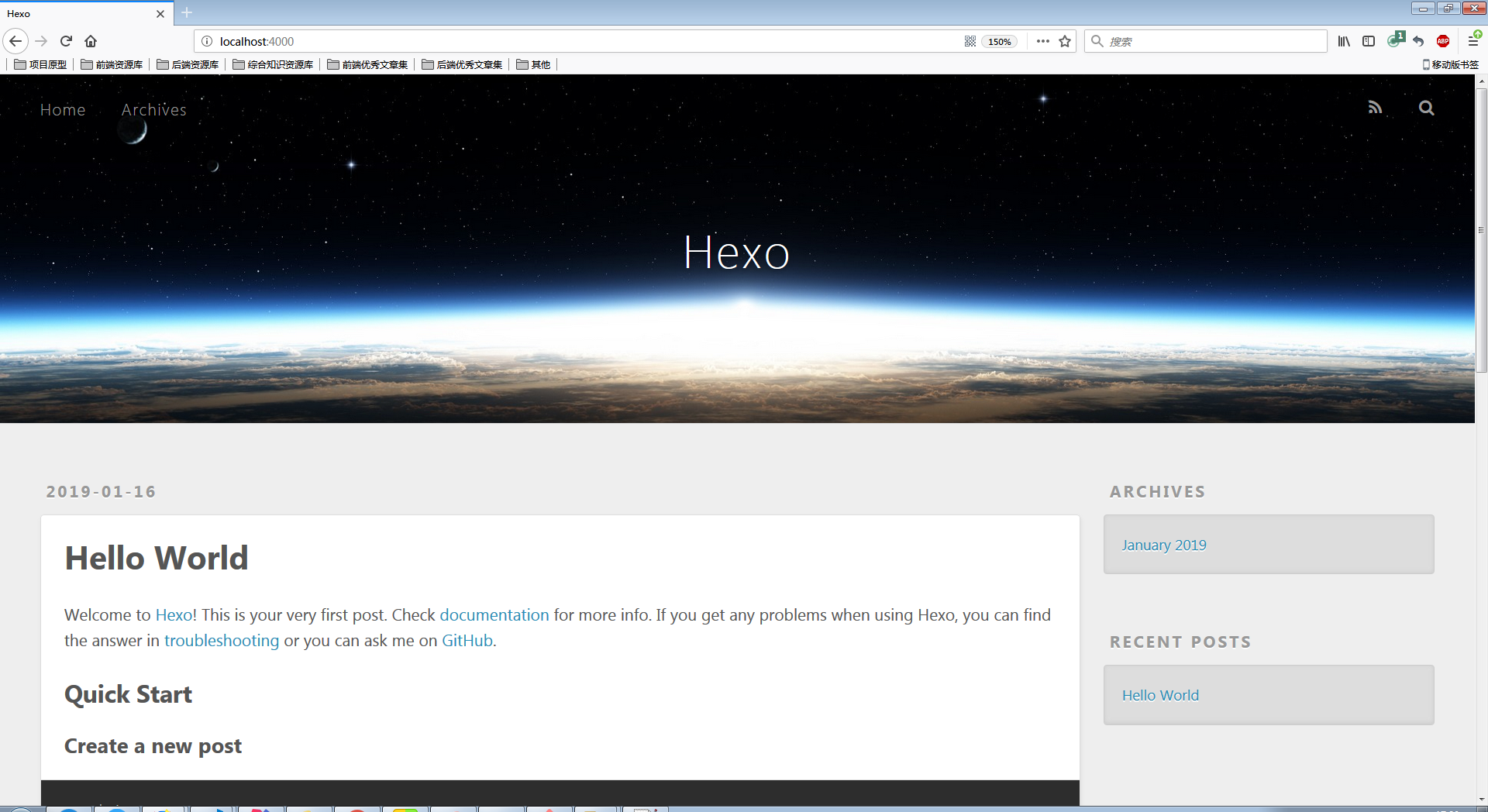Click the QR code icon in address bar
Image resolution: width=1488 pixels, height=812 pixels.
tap(970, 41)
